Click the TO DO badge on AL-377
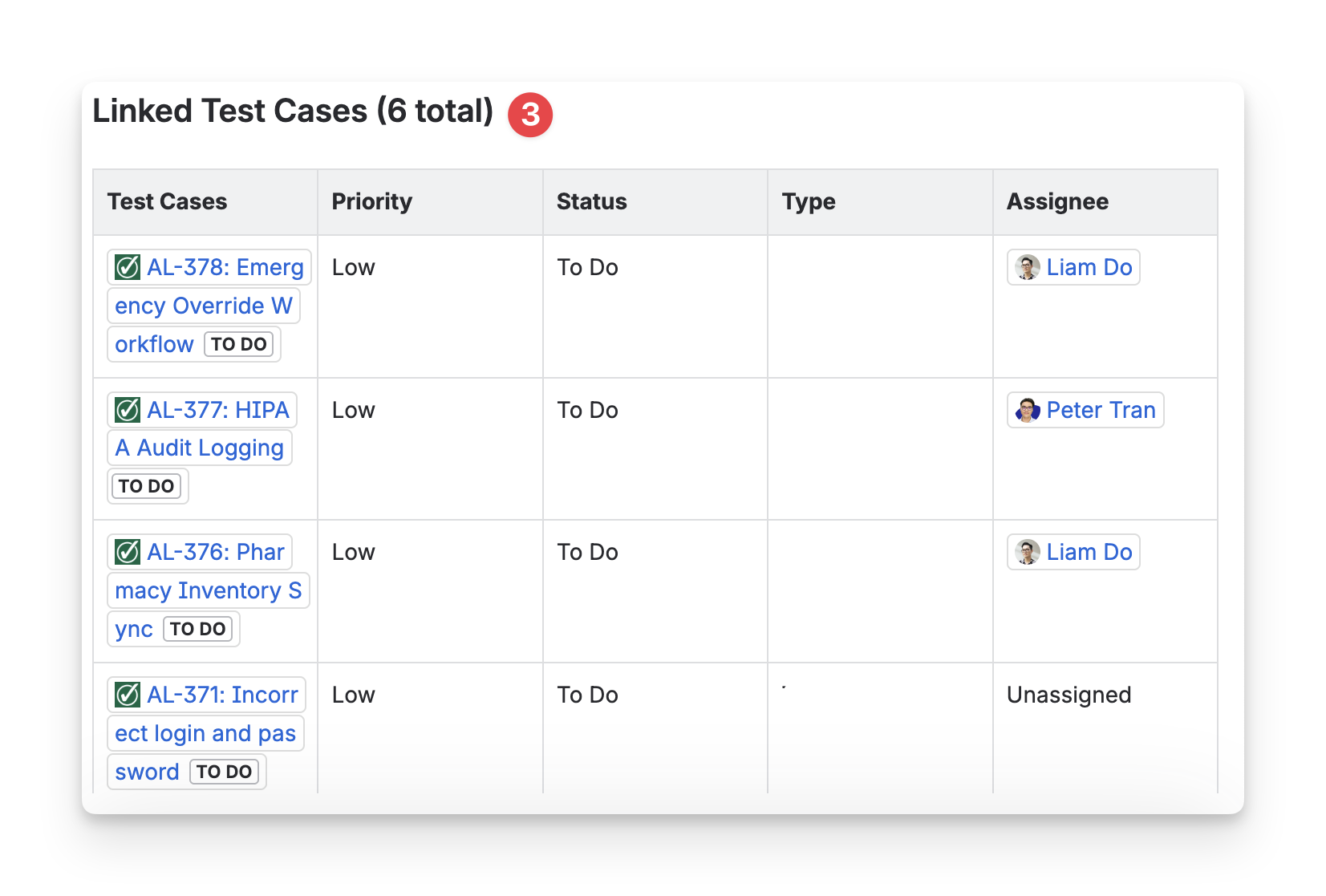Image resolution: width=1326 pixels, height=896 pixels. coord(146,486)
